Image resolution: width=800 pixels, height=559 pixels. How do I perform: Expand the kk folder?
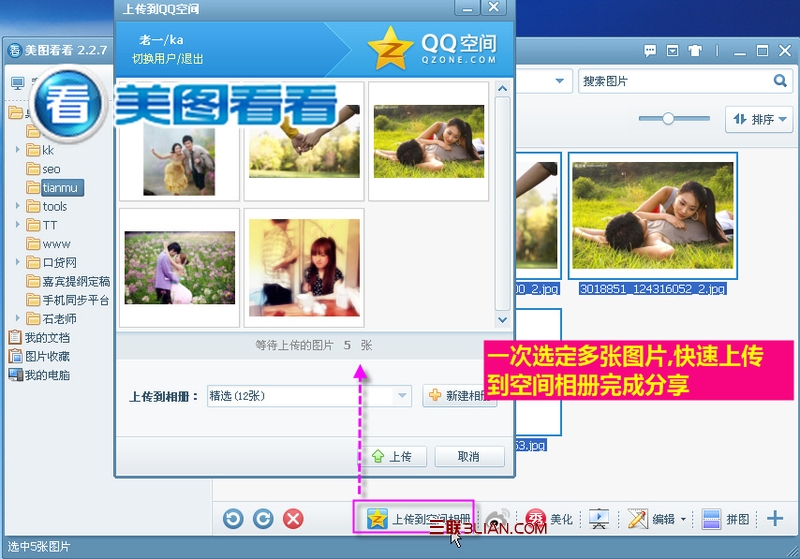click(17, 150)
